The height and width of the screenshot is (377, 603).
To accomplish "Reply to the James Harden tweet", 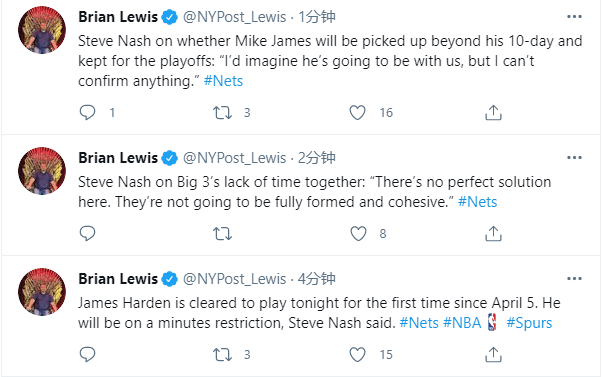I will [x=87, y=354].
